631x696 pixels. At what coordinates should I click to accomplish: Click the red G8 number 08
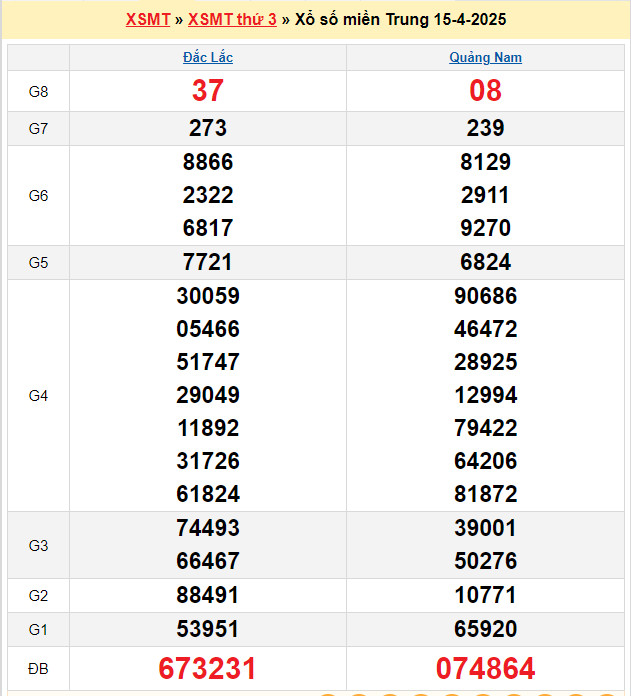point(485,91)
